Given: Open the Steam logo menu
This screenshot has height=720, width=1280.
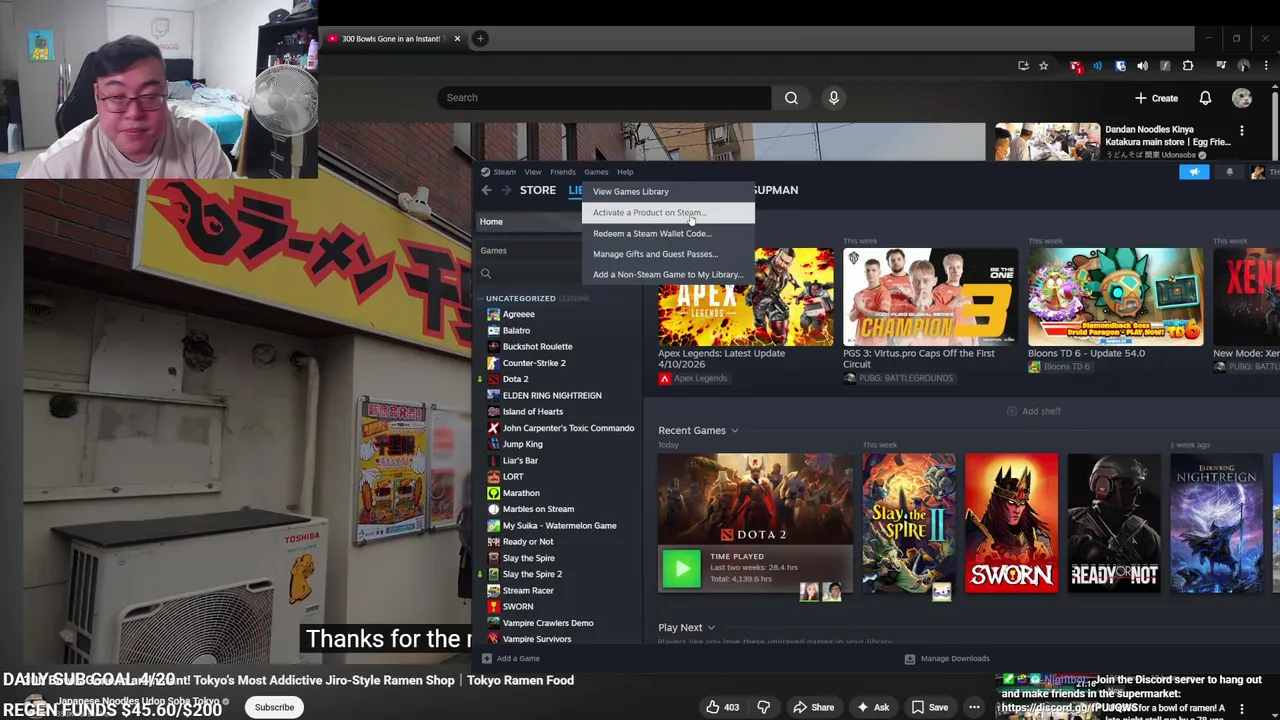Looking at the screenshot, I should pyautogui.click(x=498, y=172).
